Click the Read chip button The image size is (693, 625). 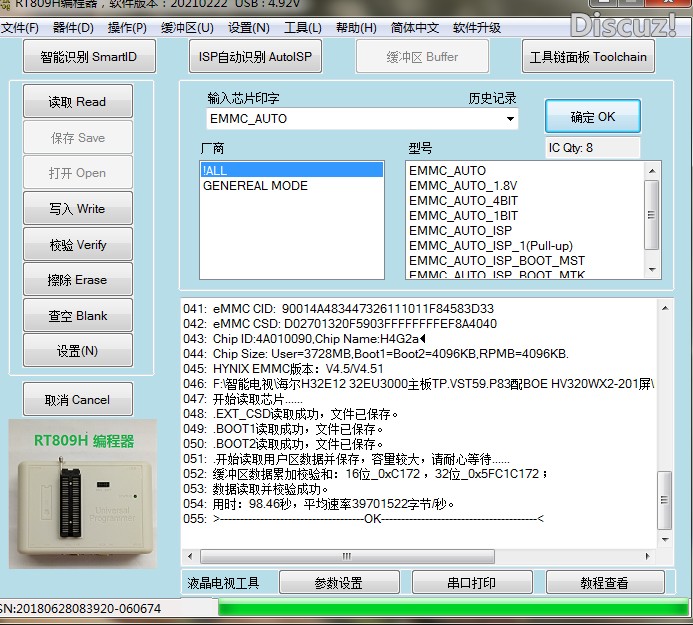pos(77,102)
